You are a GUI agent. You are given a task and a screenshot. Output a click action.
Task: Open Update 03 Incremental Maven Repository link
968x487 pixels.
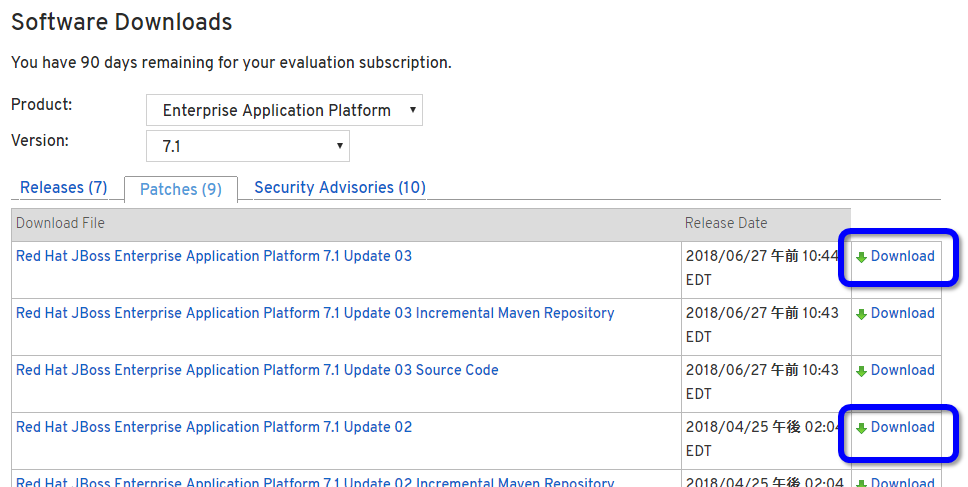[x=315, y=313]
